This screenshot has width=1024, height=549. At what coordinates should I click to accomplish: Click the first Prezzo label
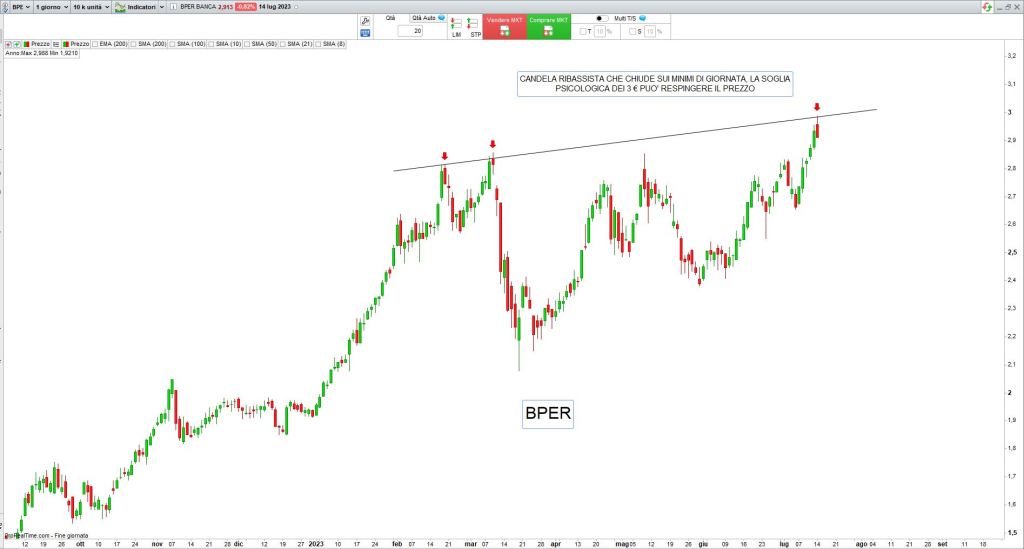[40, 44]
